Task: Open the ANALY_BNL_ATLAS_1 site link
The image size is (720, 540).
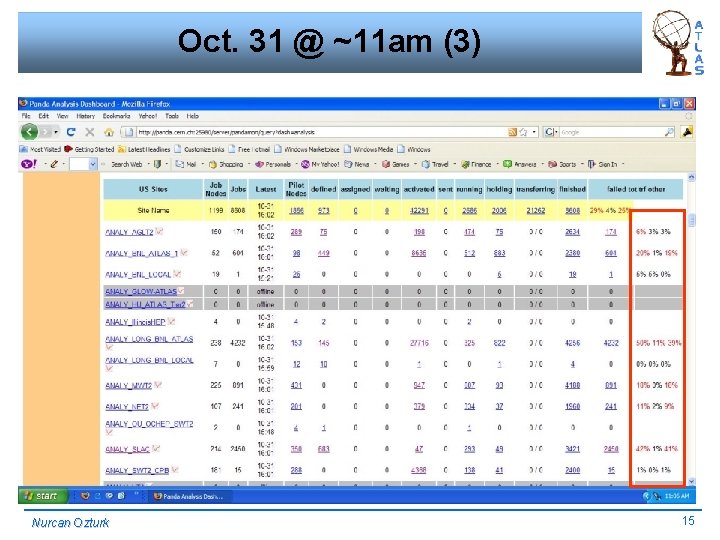Action: tap(141, 253)
